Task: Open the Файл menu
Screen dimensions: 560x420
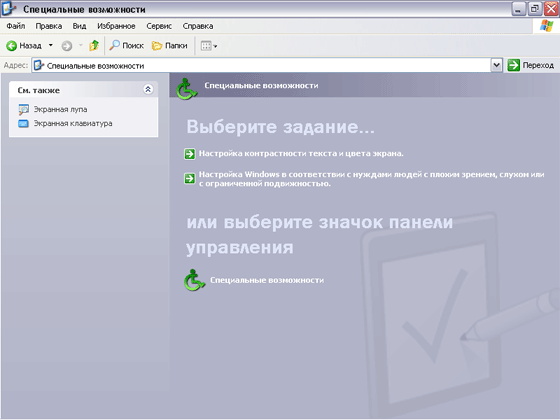Action: click(x=16, y=26)
